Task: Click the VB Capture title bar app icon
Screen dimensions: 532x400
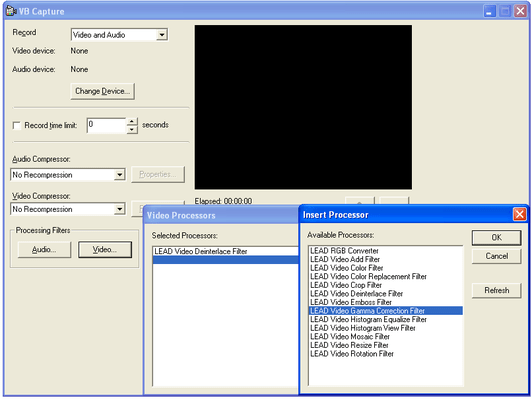Action: (11, 11)
